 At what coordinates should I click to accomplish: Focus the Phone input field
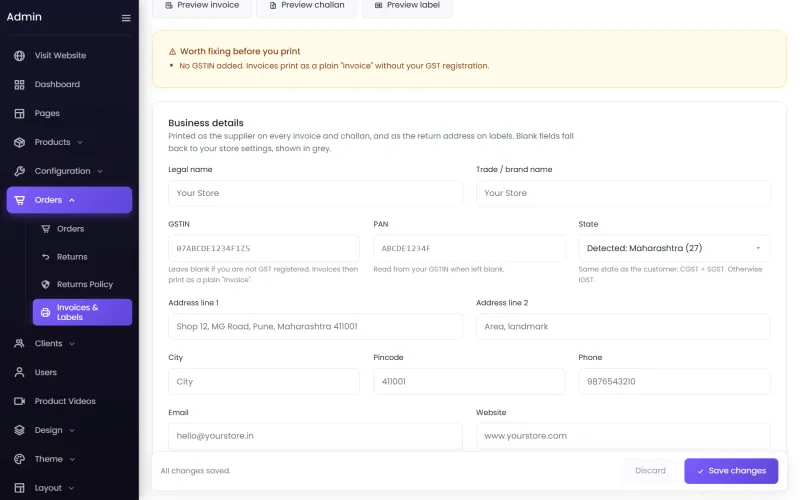pyautogui.click(x=674, y=382)
